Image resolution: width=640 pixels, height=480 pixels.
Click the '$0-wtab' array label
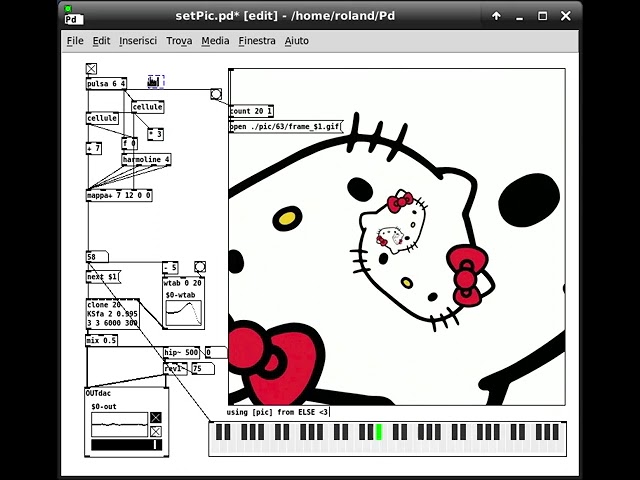coord(180,295)
